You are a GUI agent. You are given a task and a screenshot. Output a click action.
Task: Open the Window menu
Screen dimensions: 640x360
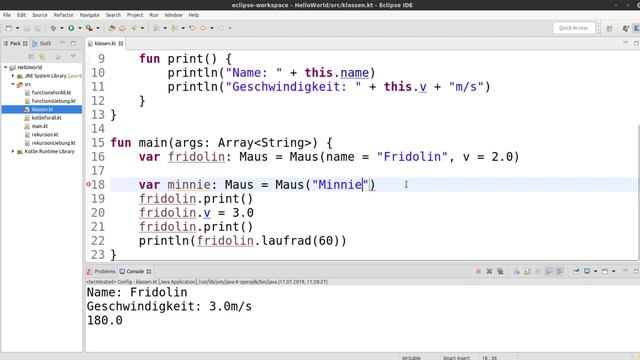173,15
